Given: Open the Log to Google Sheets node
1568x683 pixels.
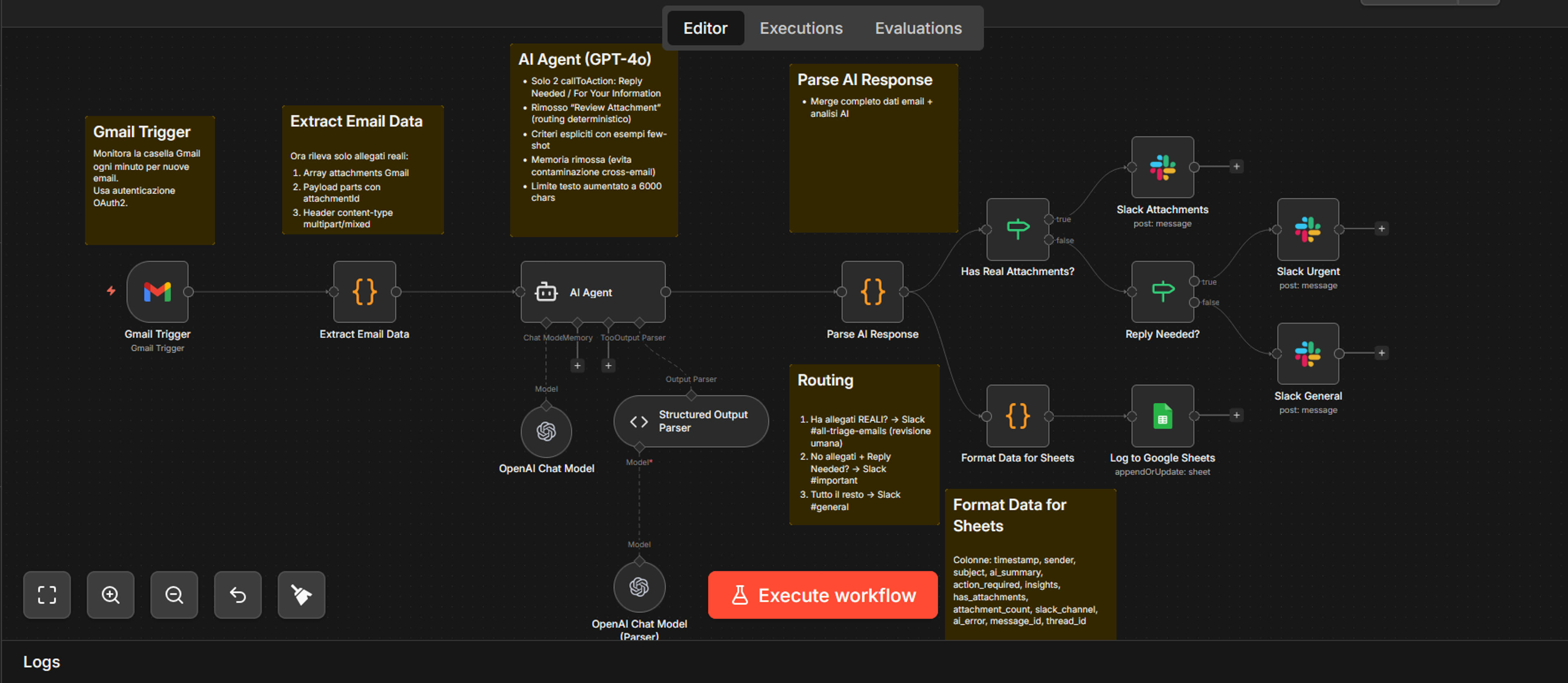Looking at the screenshot, I should [x=1163, y=416].
